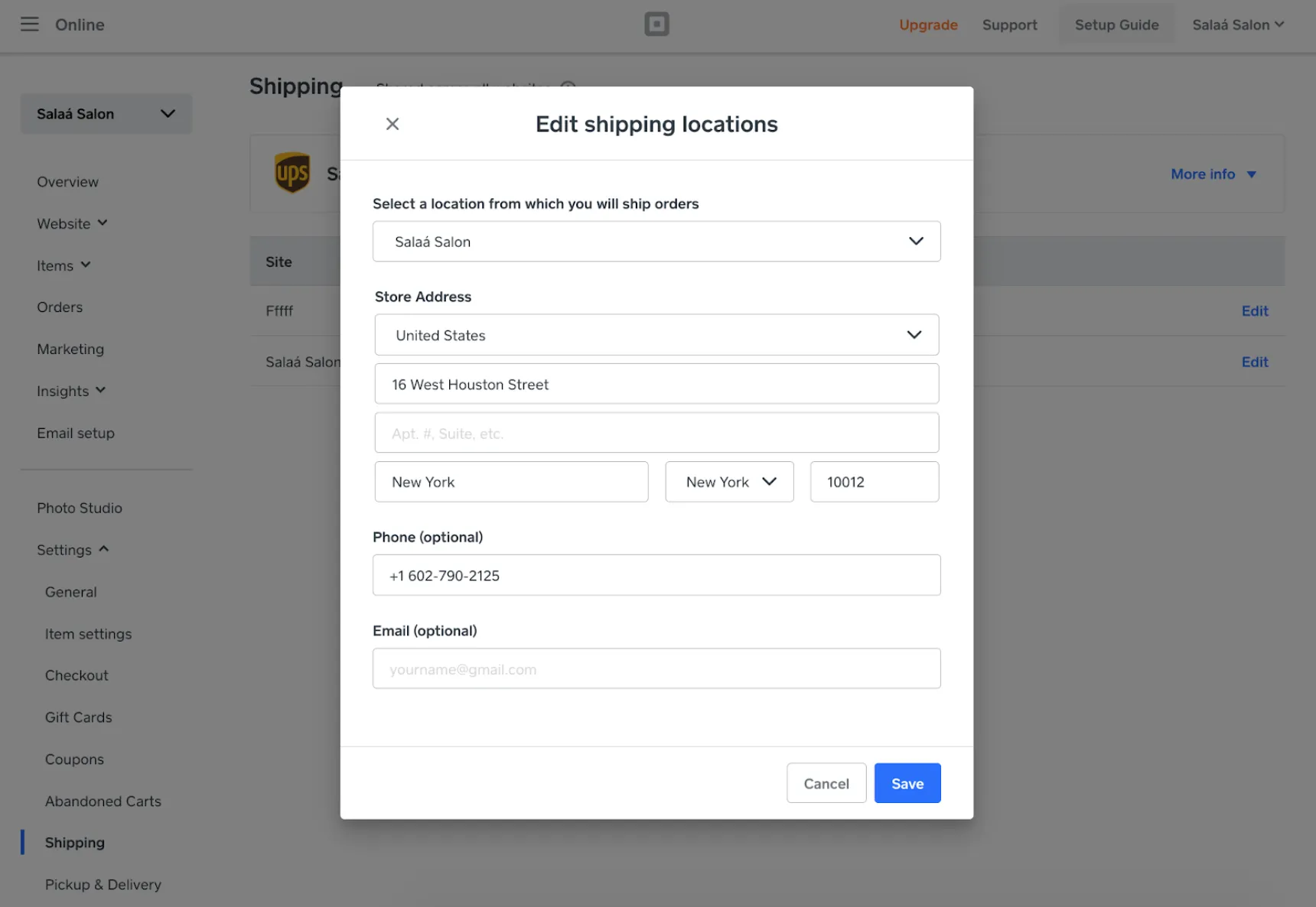
Task: Expand the More info section
Action: (1213, 174)
